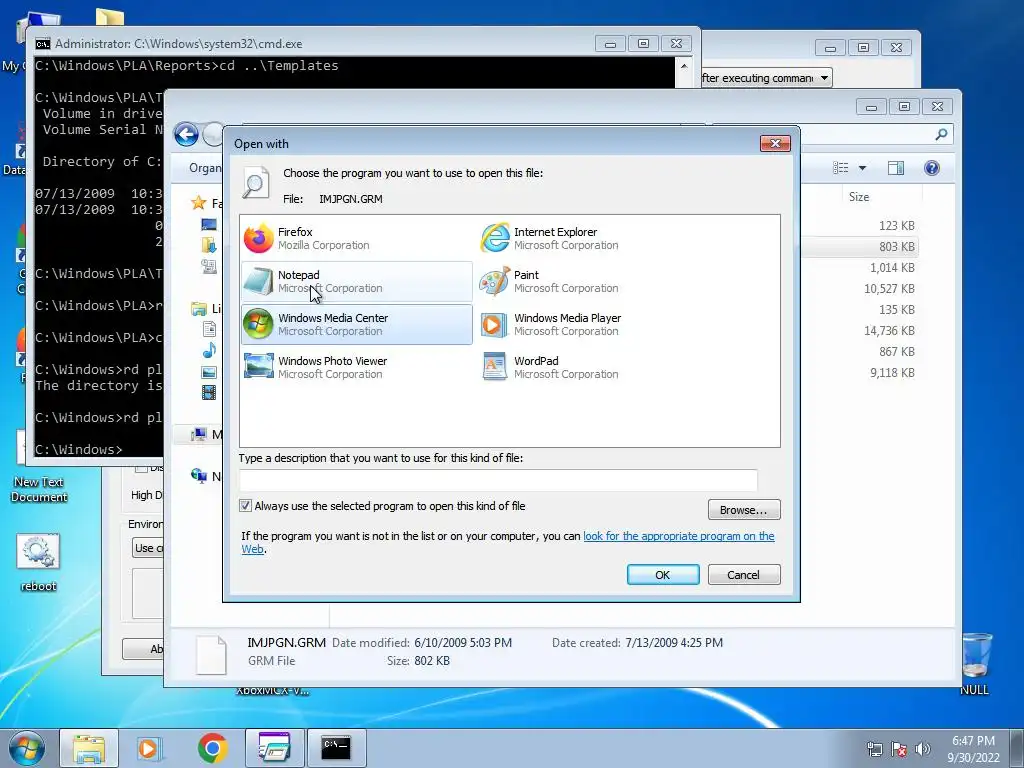Click the volume speaker tray icon
The height and width of the screenshot is (768, 1024).
[922, 749]
